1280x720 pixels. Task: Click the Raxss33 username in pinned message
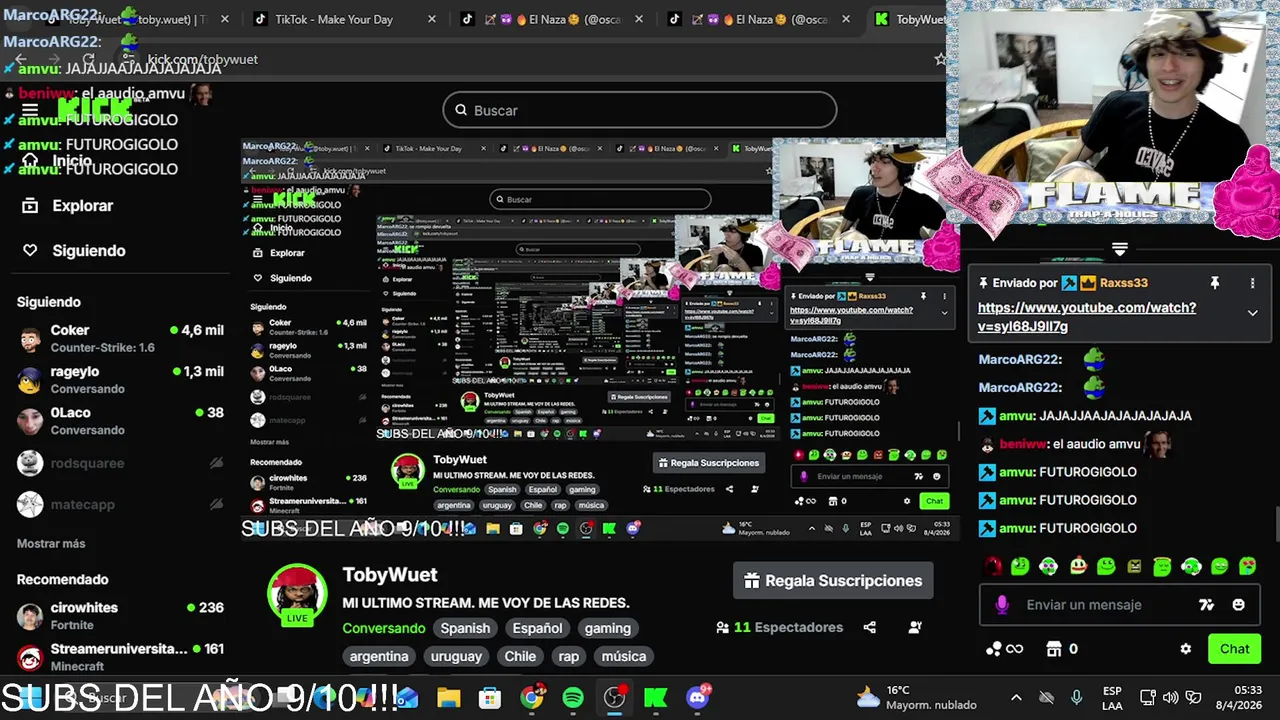click(x=1123, y=283)
